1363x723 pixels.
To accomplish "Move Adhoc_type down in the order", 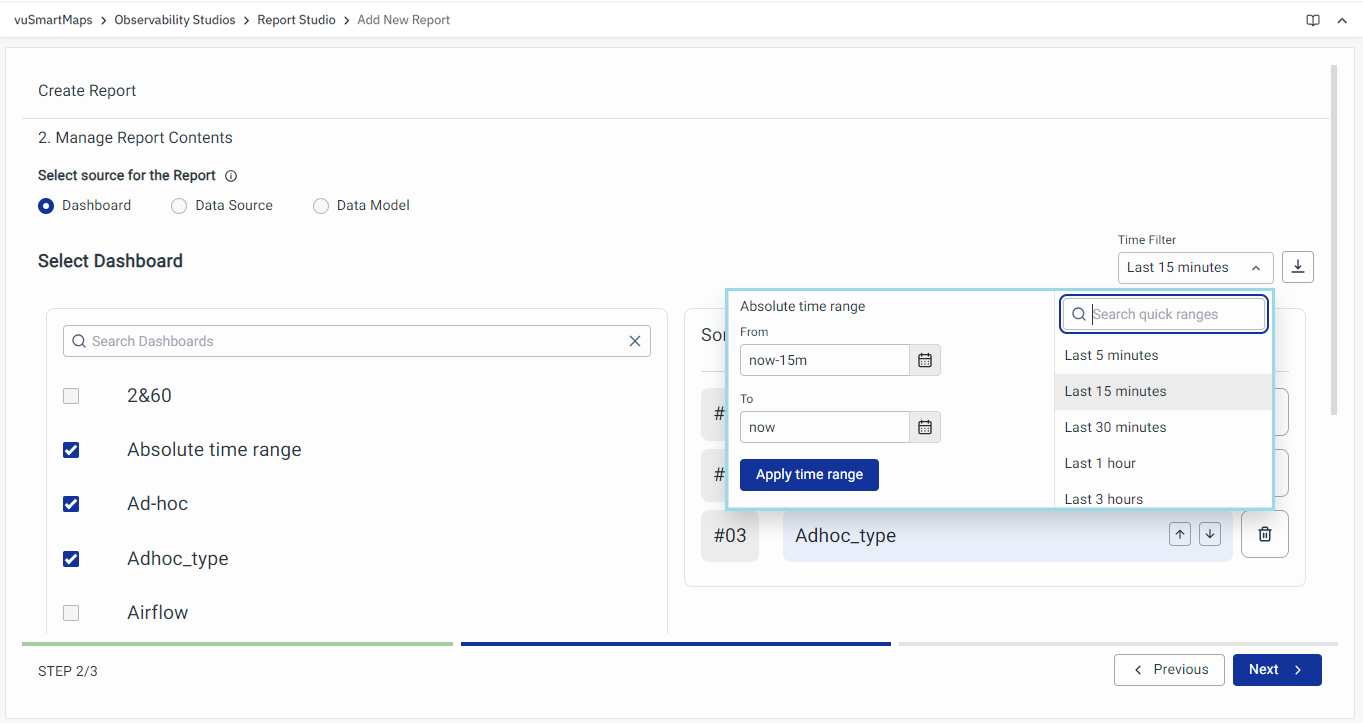I will point(1210,535).
